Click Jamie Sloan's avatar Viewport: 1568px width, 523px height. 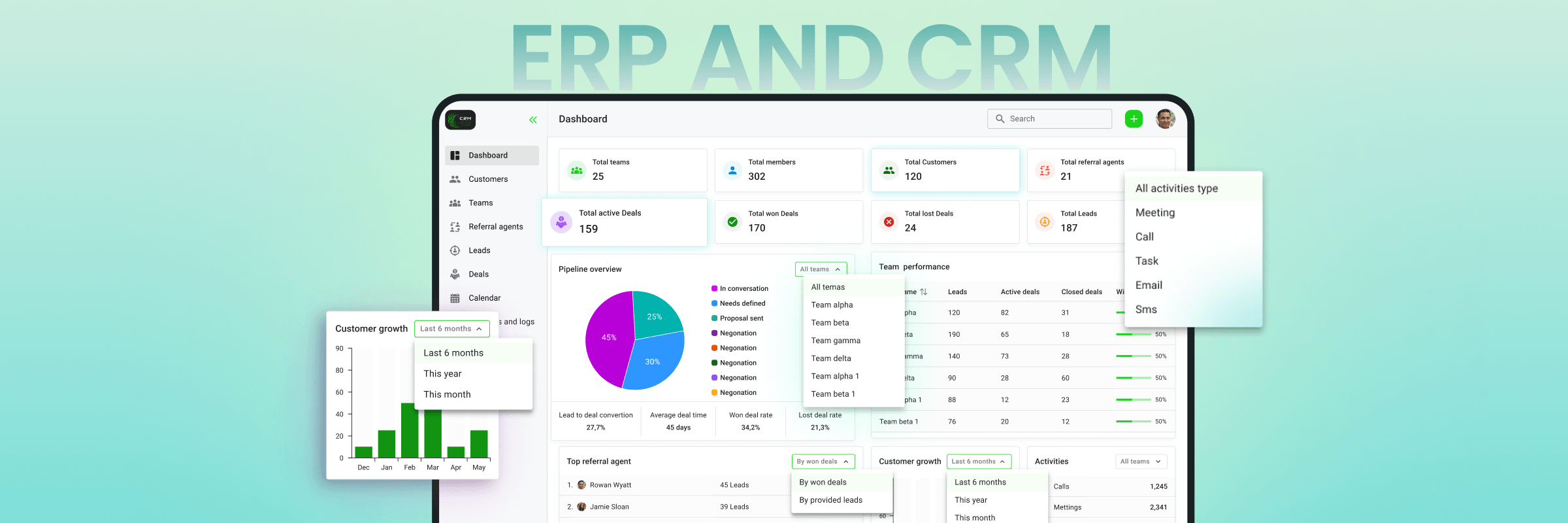coord(581,507)
